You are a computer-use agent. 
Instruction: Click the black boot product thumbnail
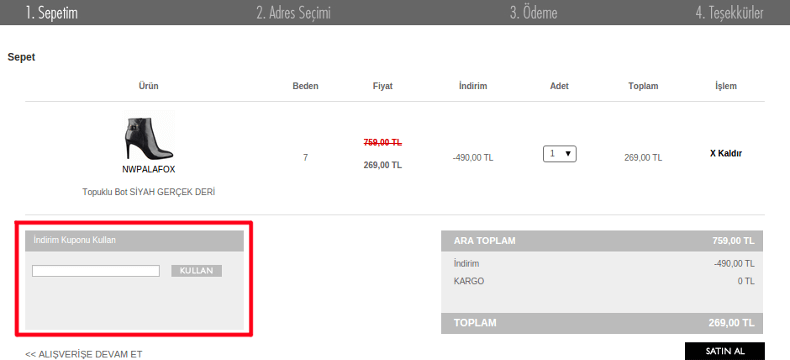tap(149, 136)
